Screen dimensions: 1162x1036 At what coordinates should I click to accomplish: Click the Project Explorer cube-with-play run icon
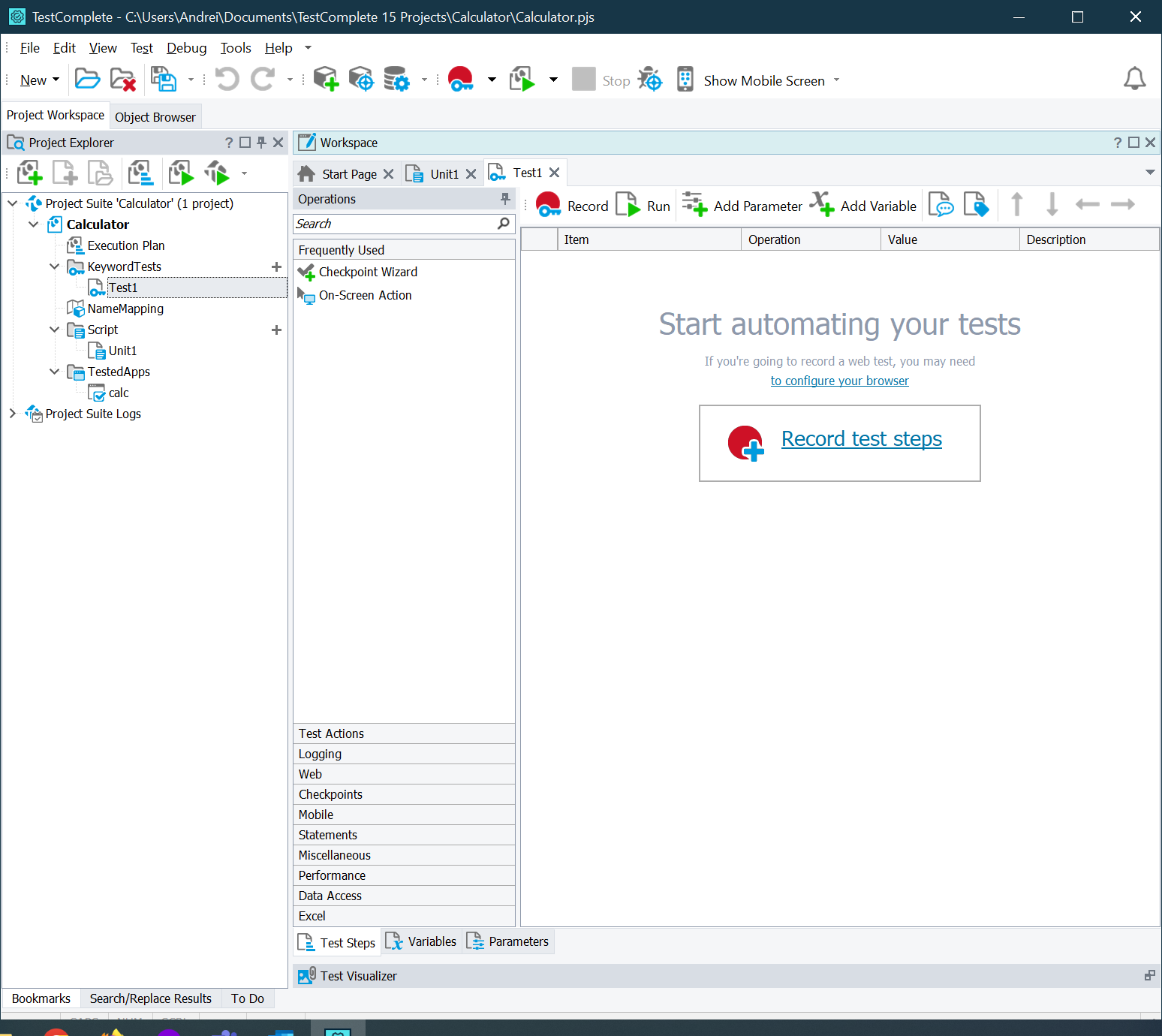217,173
